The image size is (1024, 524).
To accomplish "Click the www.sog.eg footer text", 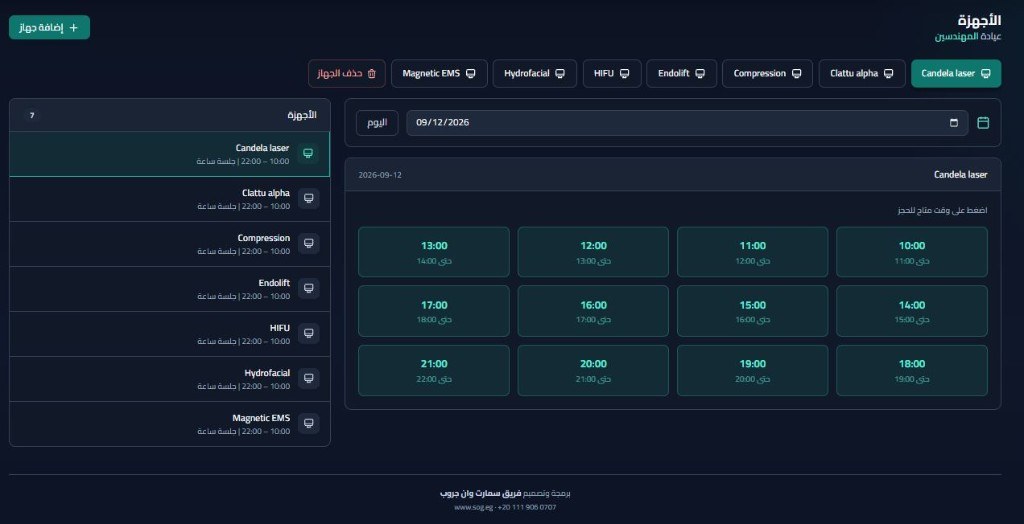I will [474, 507].
